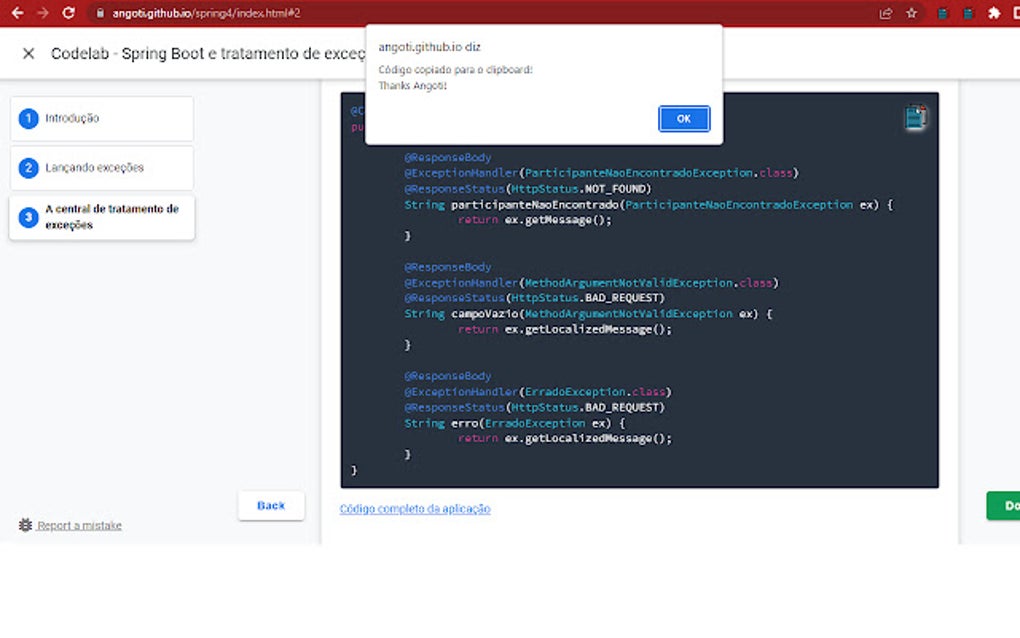Click the 'angoti.github.io diz' dialog title
The width and height of the screenshot is (1020, 638).
click(429, 47)
